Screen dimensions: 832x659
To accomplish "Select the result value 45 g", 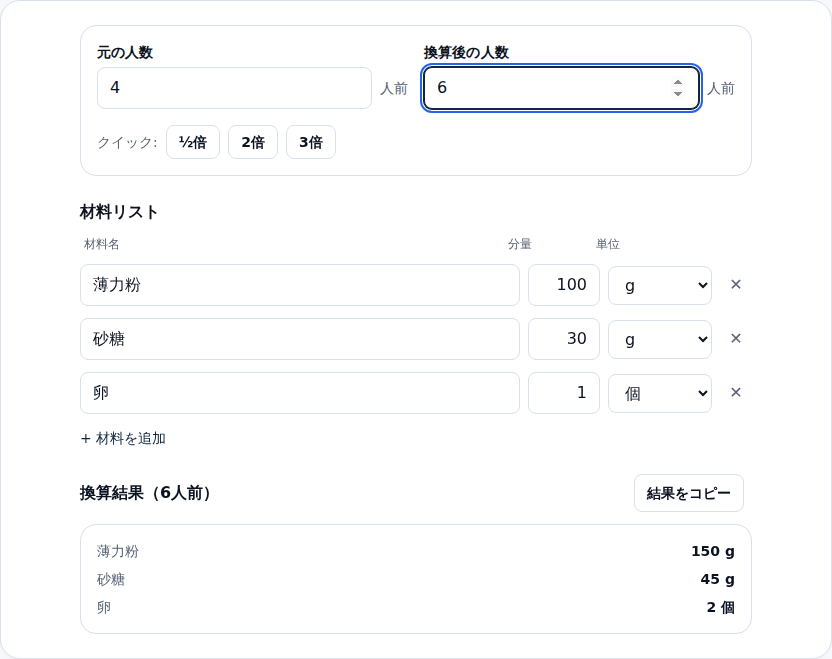I will (x=717, y=579).
